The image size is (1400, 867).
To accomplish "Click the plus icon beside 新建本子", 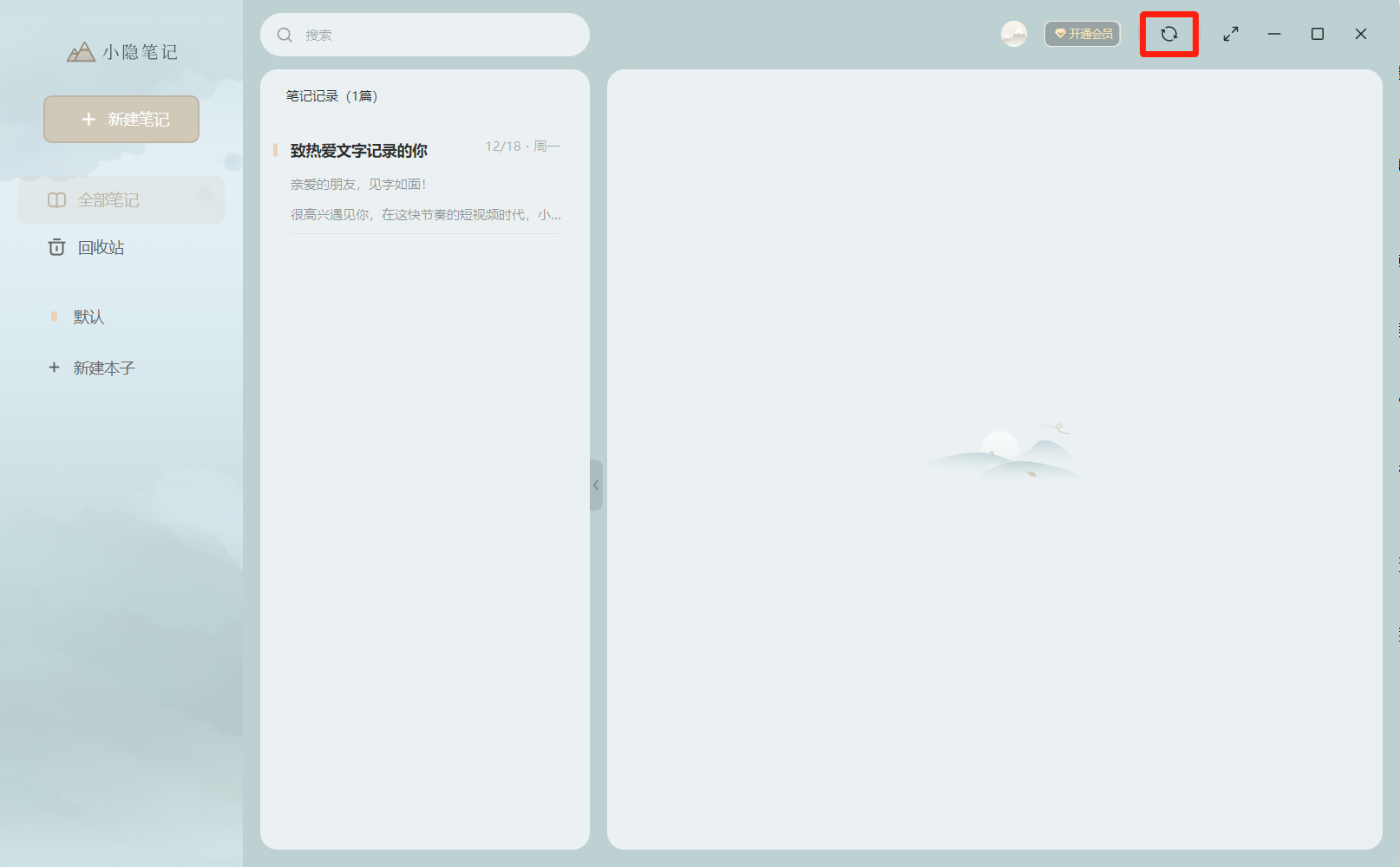I will tap(54, 368).
